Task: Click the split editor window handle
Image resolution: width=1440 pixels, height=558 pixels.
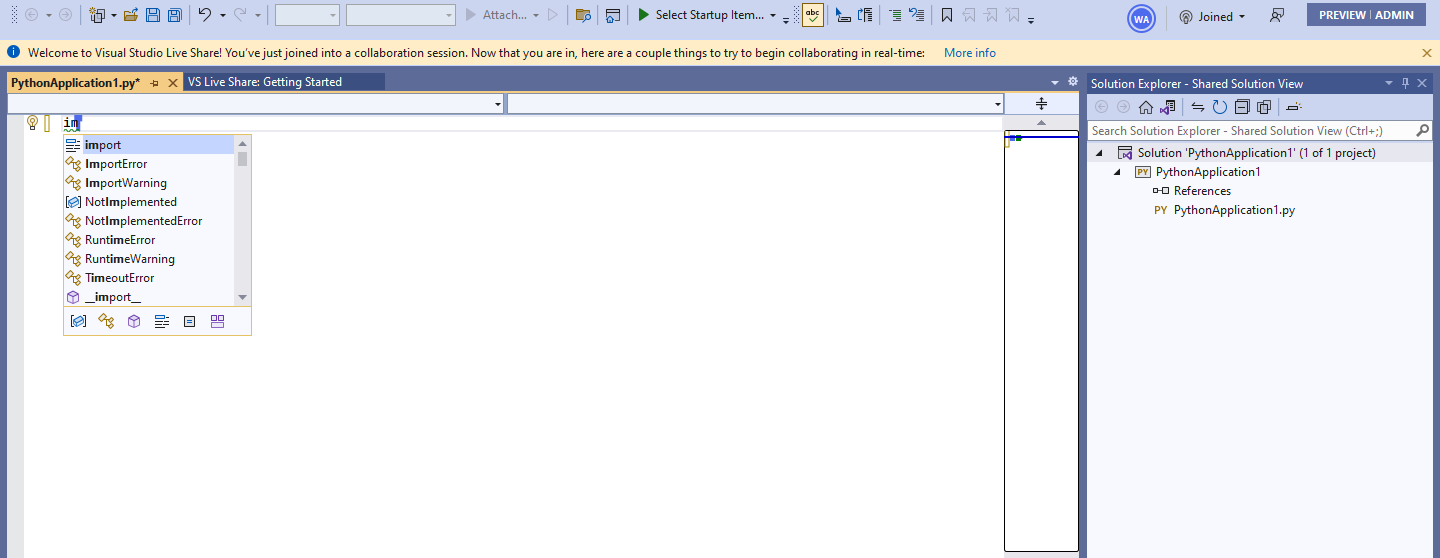Action: 1041,104
